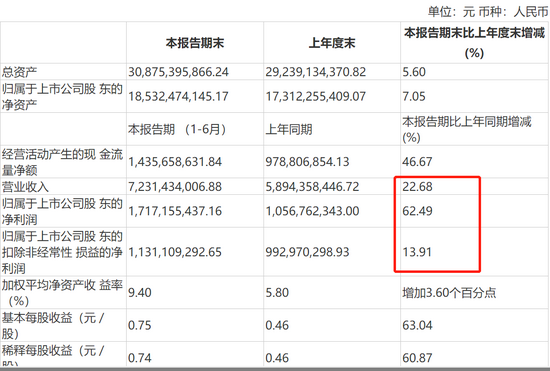Click the 0.75 earnings per share value
The image size is (550, 371).
point(140,325)
